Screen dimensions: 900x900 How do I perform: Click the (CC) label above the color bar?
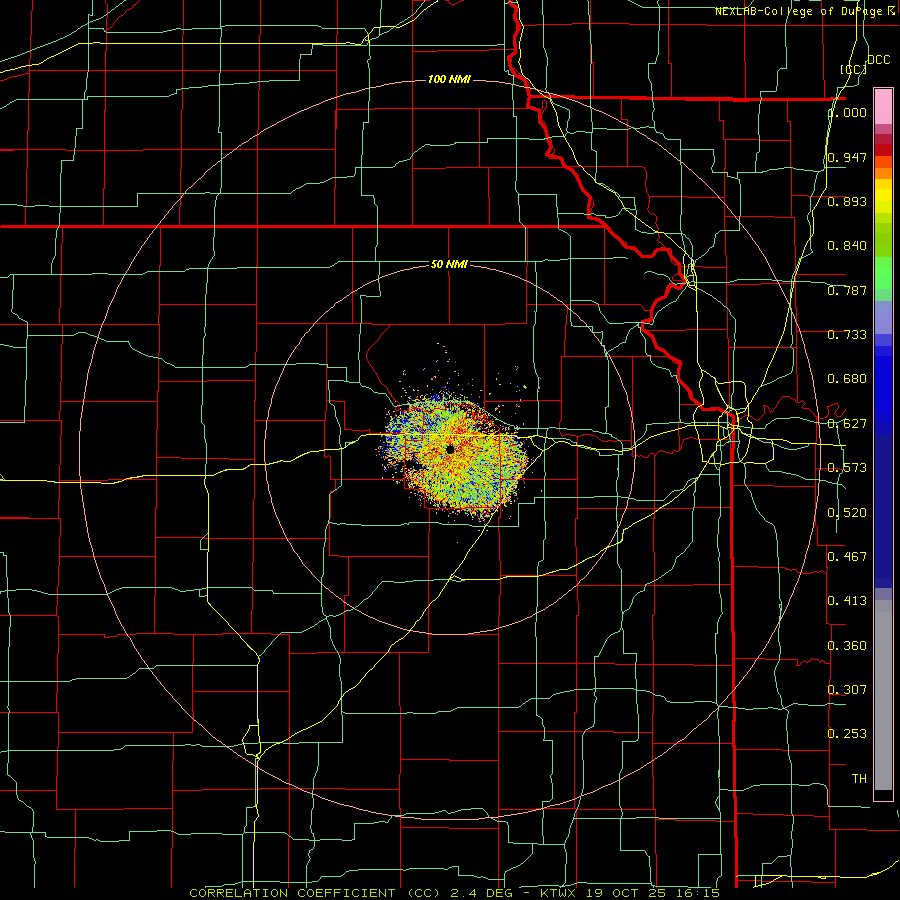tap(854, 69)
